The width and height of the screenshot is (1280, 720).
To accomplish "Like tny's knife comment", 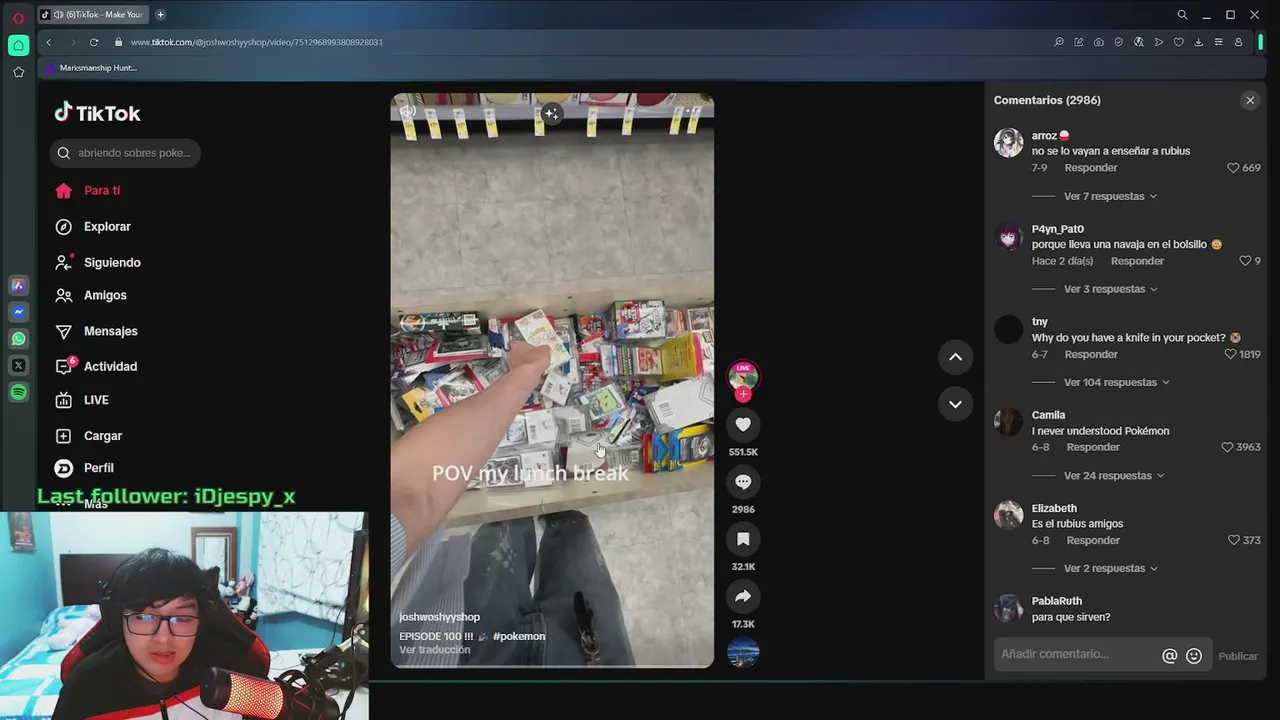I will [x=1231, y=354].
